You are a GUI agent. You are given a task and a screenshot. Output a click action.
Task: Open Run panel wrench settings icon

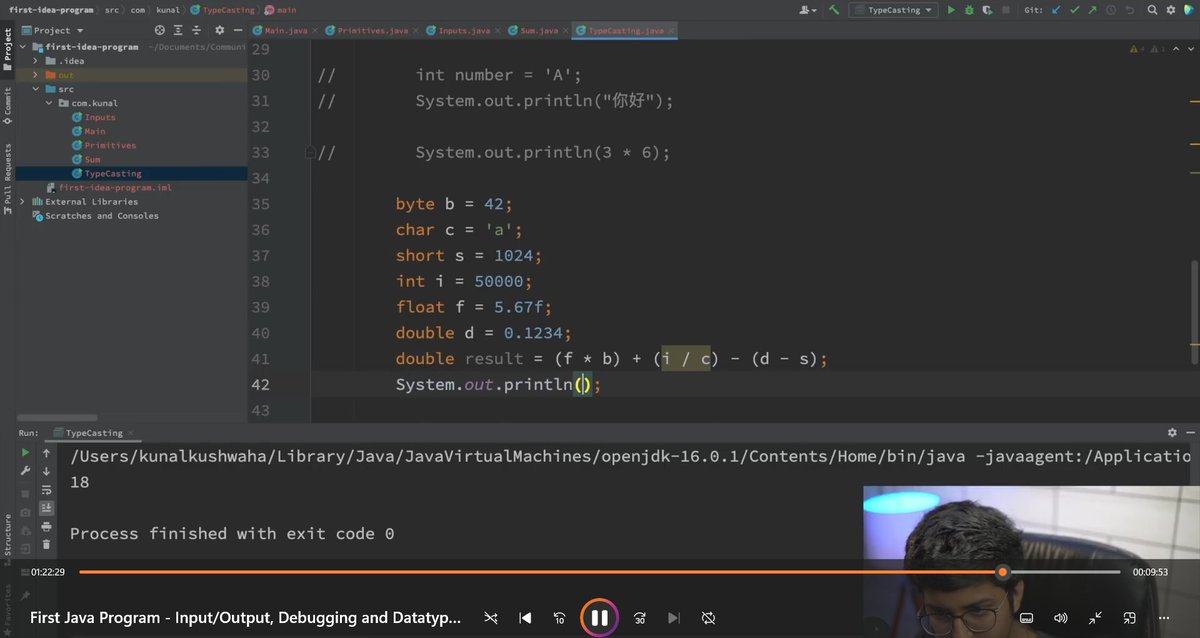coord(25,472)
